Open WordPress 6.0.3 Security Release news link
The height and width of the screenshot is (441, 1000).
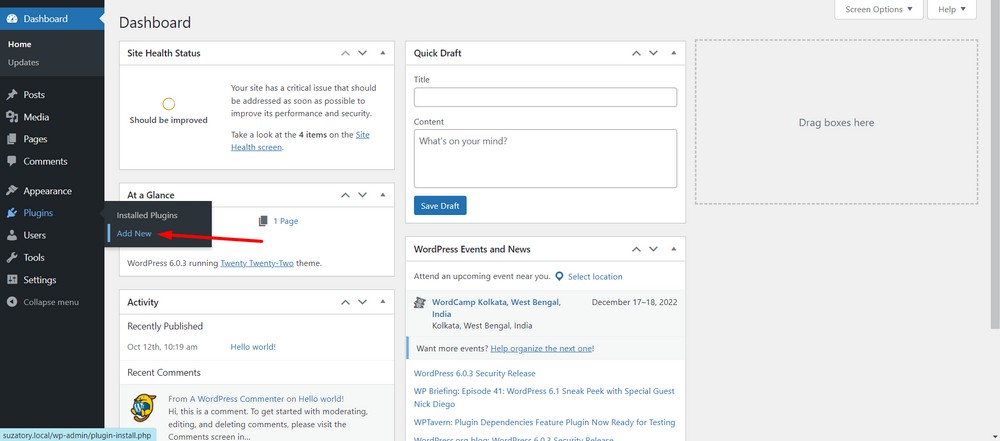coord(474,373)
